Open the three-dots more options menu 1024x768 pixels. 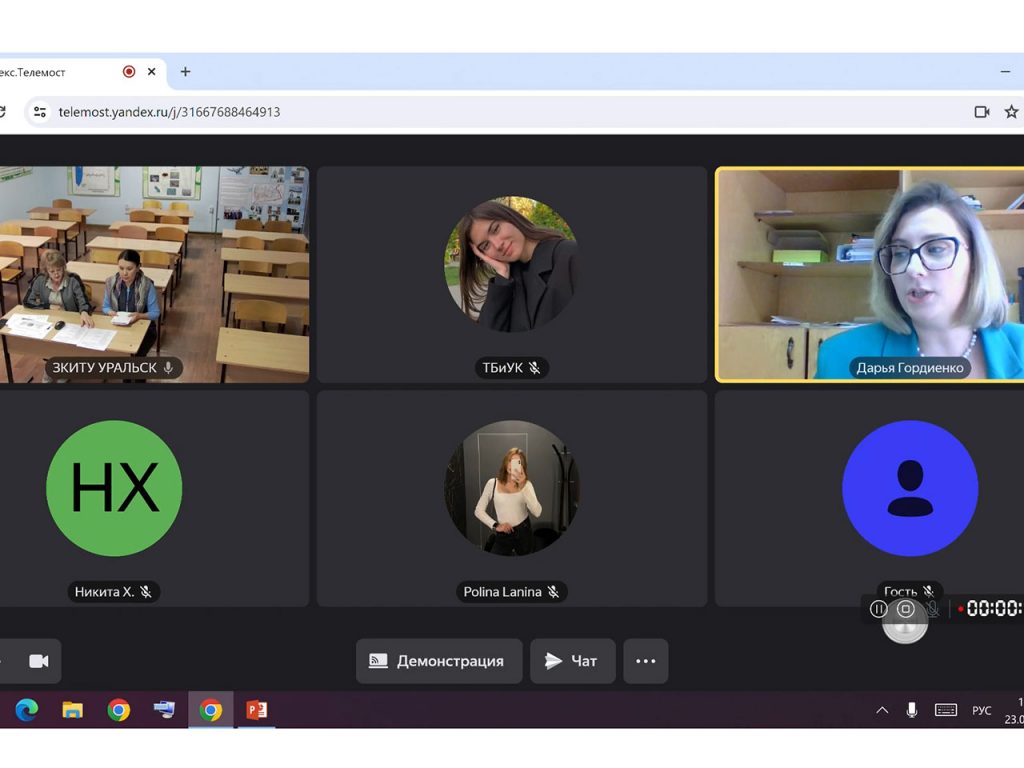646,661
